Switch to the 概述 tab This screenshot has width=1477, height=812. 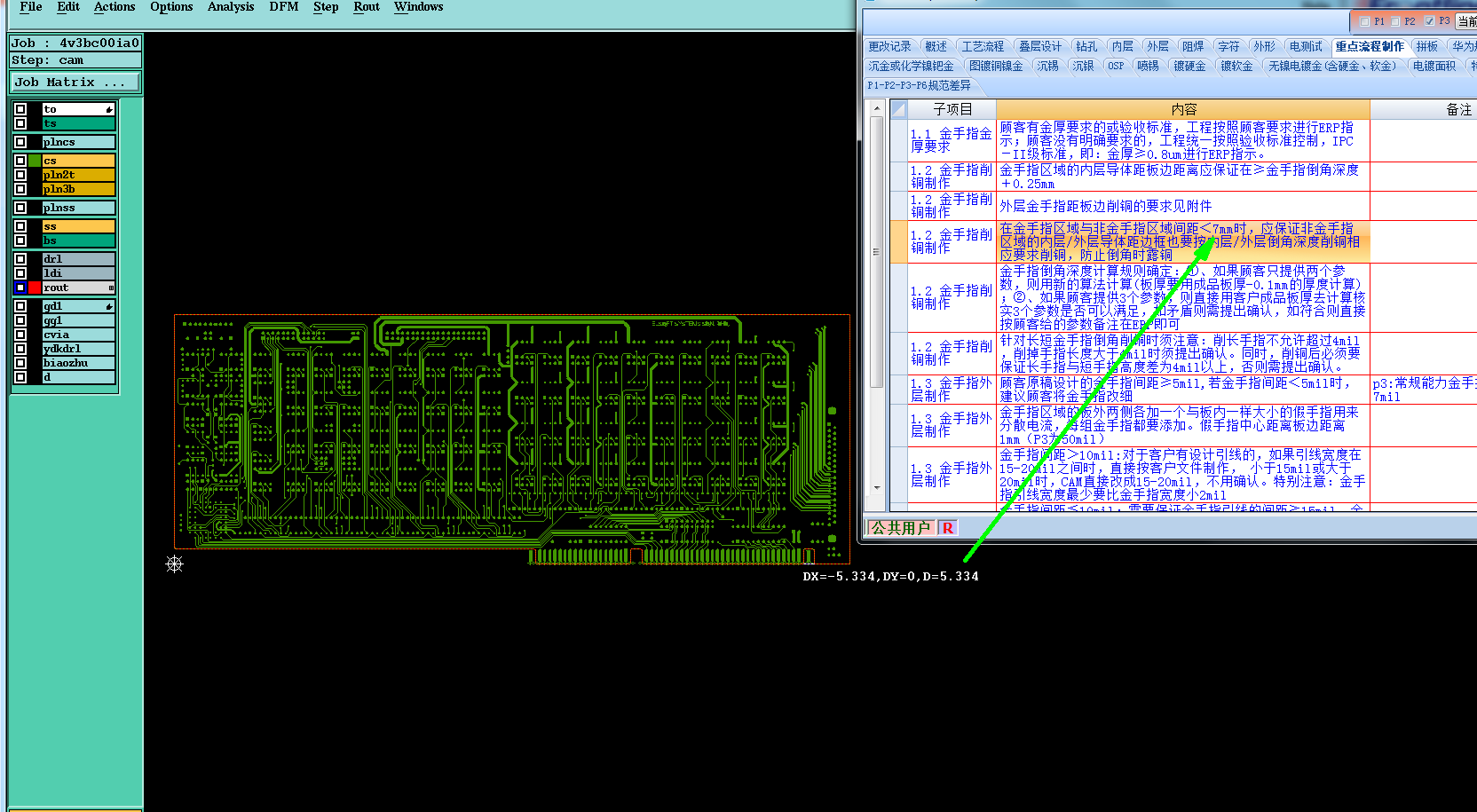(x=936, y=46)
